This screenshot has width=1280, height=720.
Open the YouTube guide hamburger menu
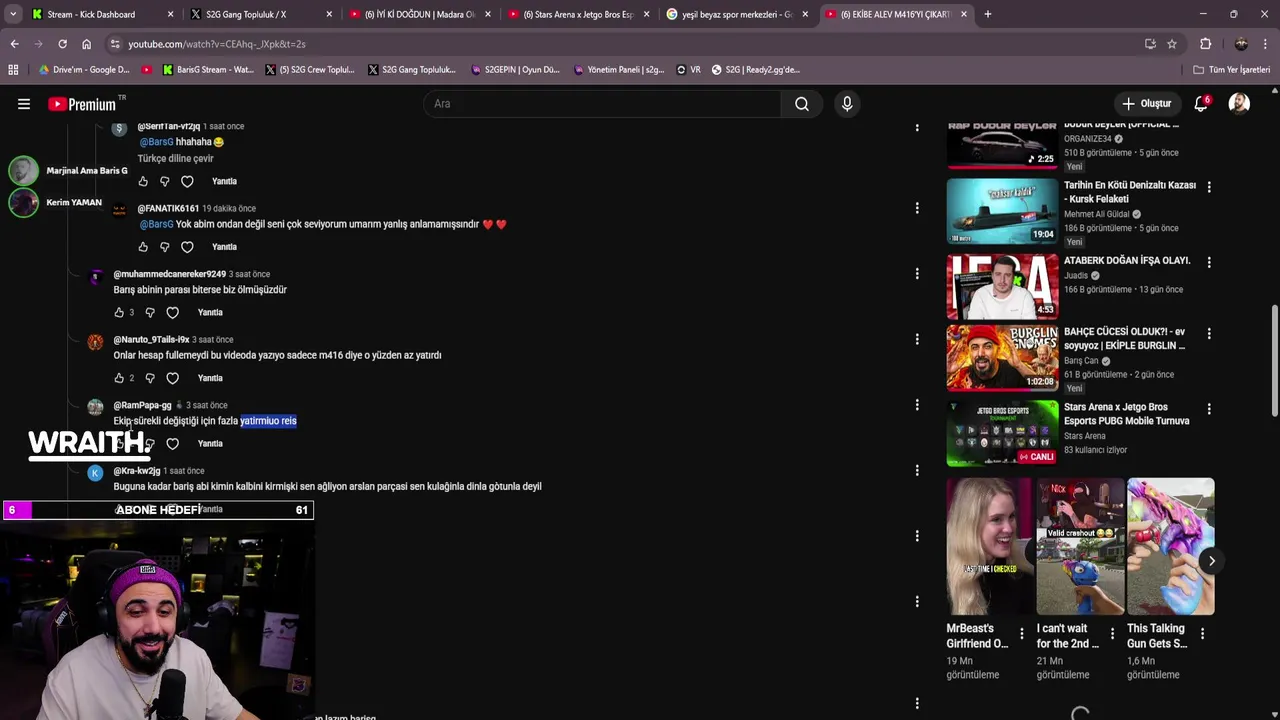tap(24, 104)
